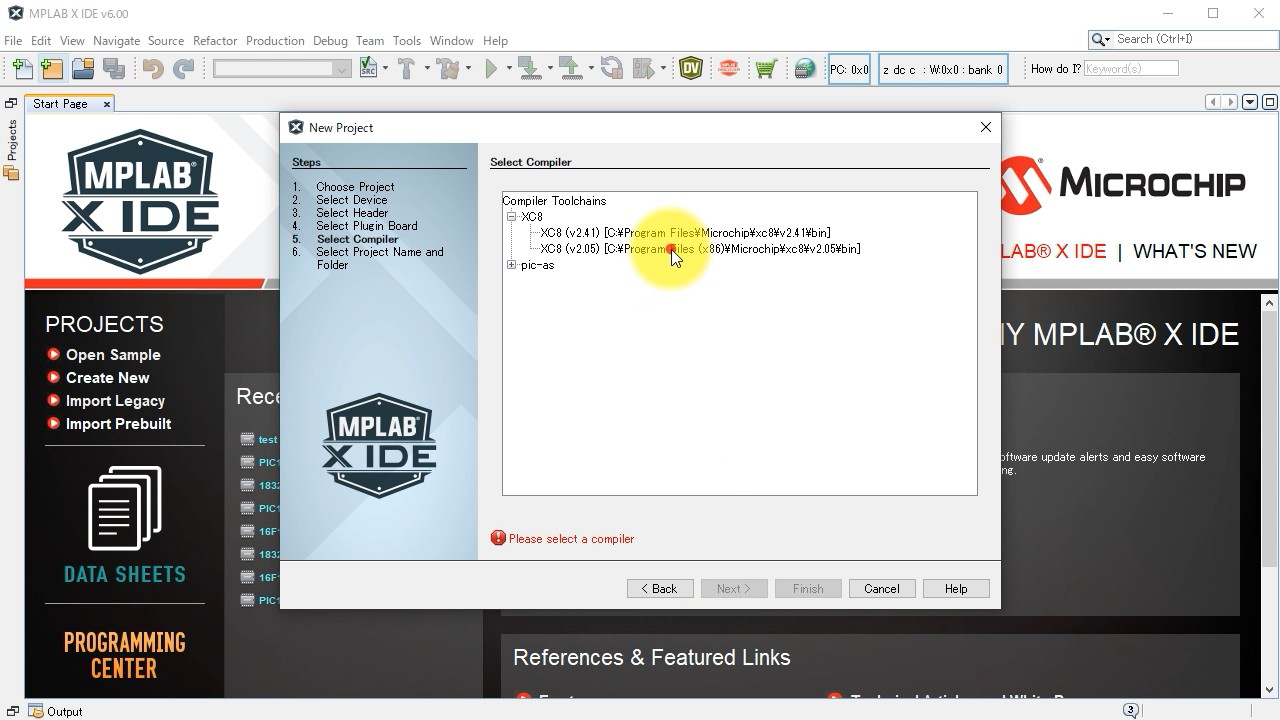Screen dimensions: 1280x720
Task: Click the Build Project hammer icon
Action: 406,69
